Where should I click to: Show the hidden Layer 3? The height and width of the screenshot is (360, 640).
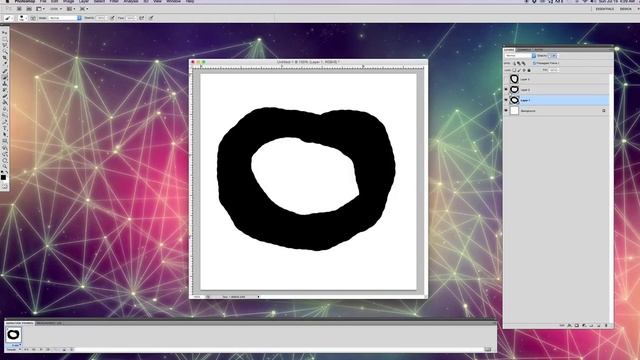click(506, 79)
